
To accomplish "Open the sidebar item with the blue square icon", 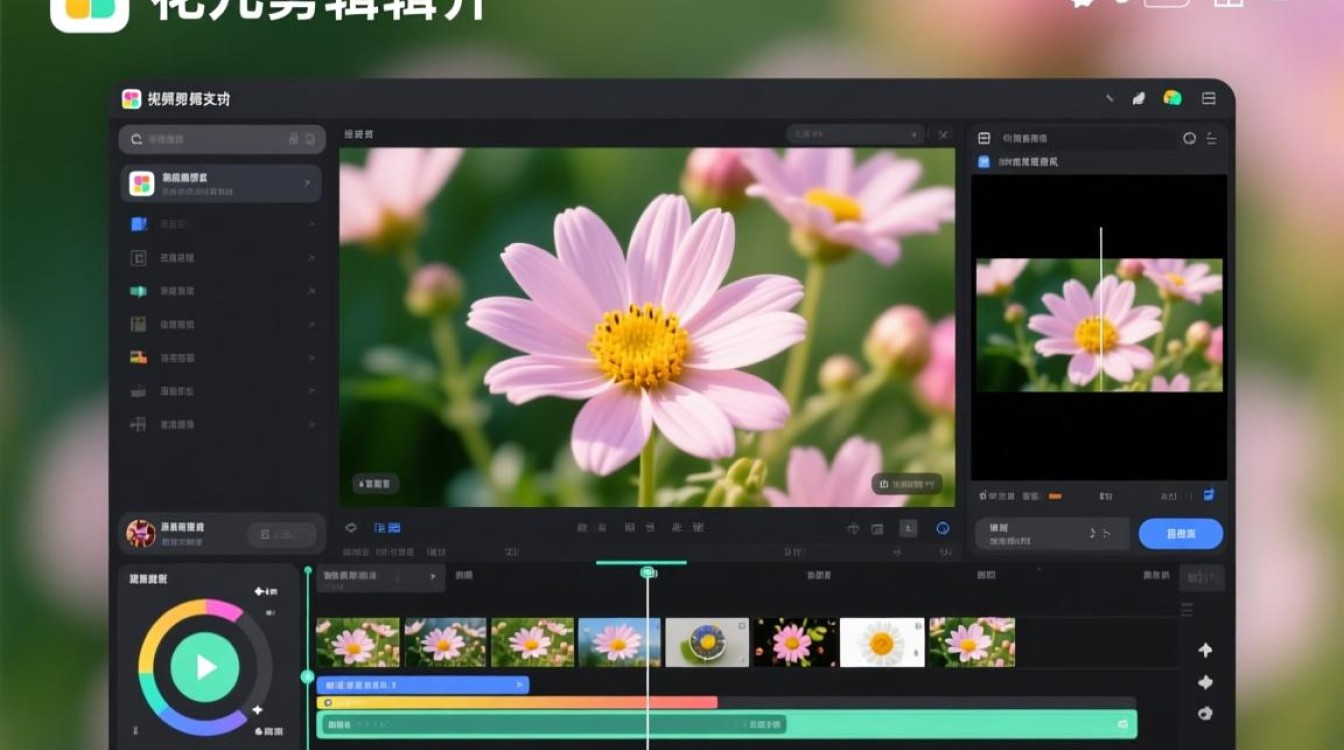I will (221, 225).
